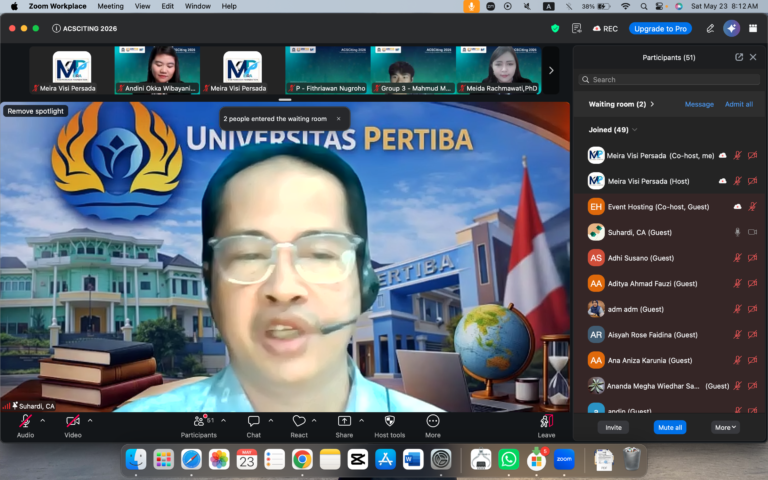Select participant adm adm (Guest)
The image size is (768, 480).
[x=669, y=309]
